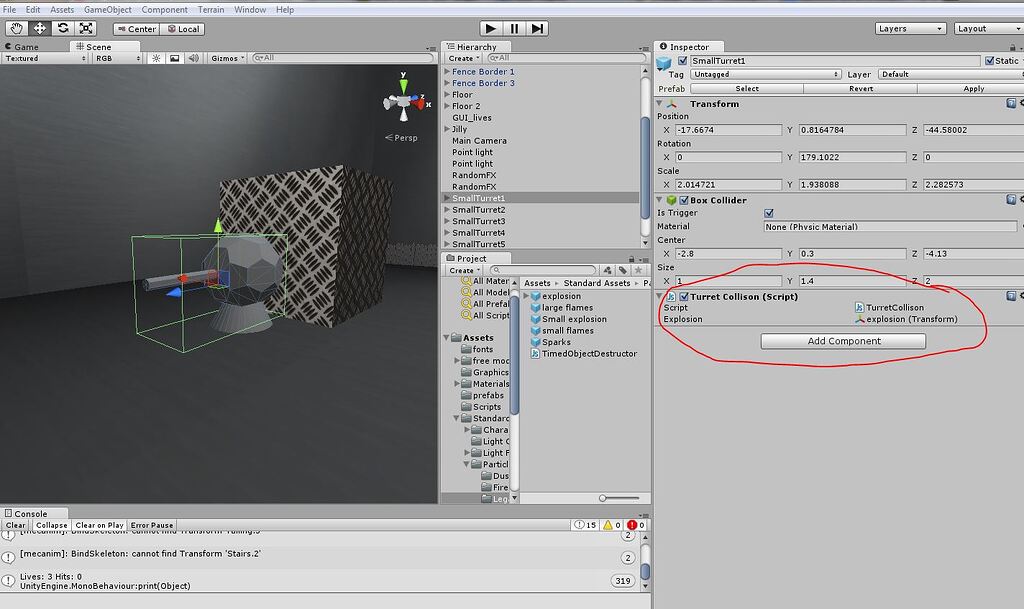Open the GameObject menu

107,9
